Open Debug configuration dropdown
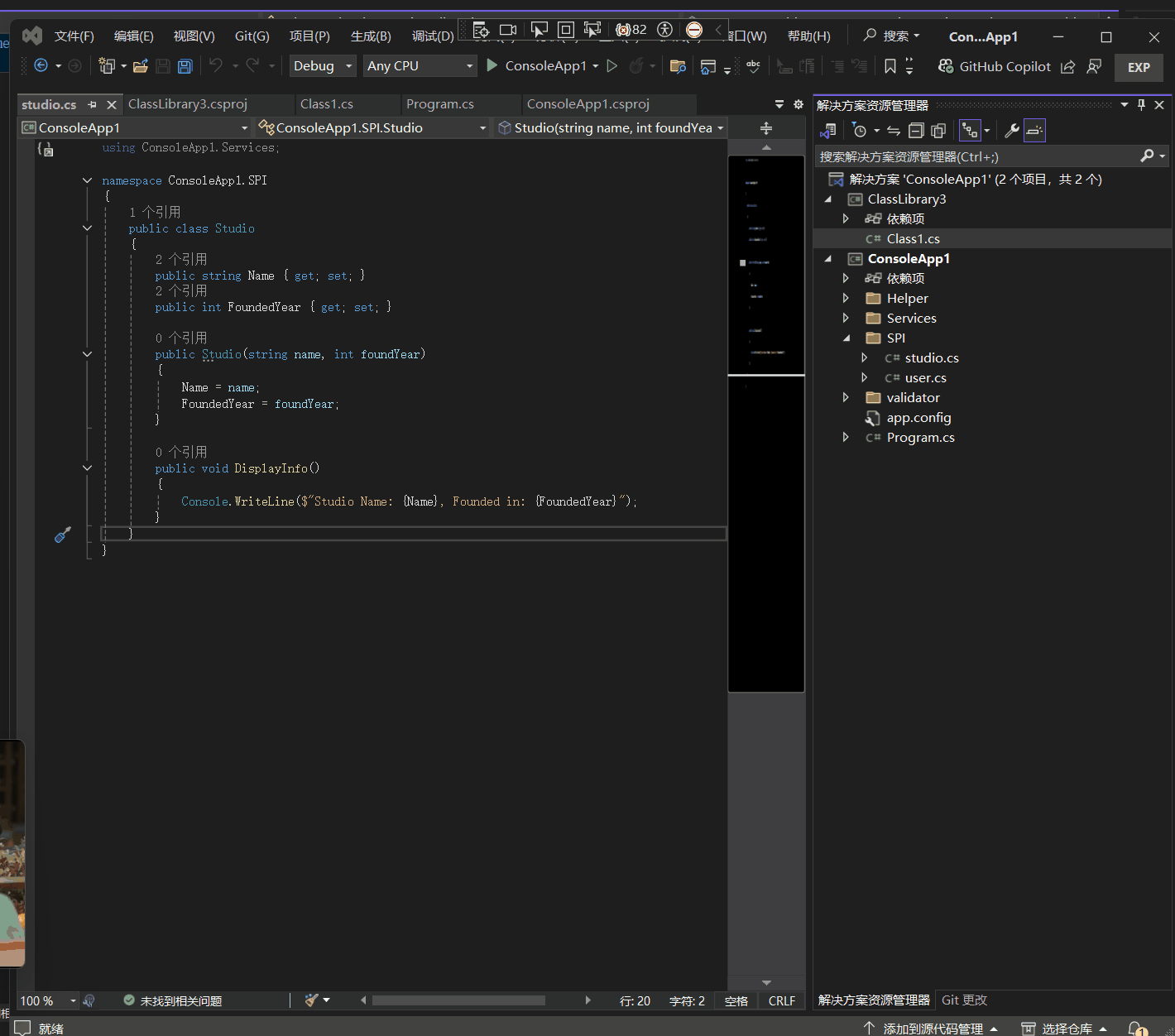Viewport: 1175px width, 1036px height. pyautogui.click(x=323, y=65)
